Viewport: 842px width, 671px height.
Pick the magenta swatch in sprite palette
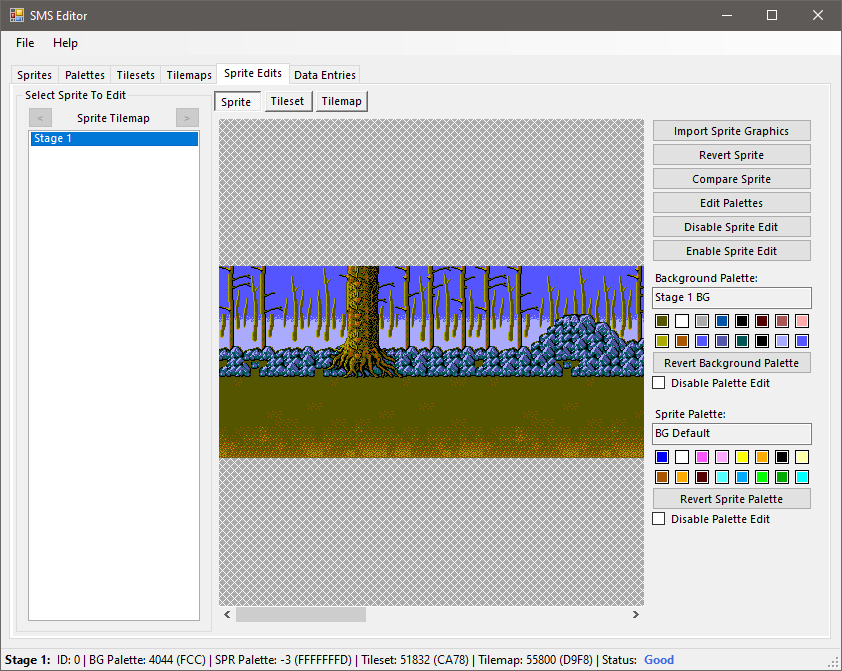702,457
